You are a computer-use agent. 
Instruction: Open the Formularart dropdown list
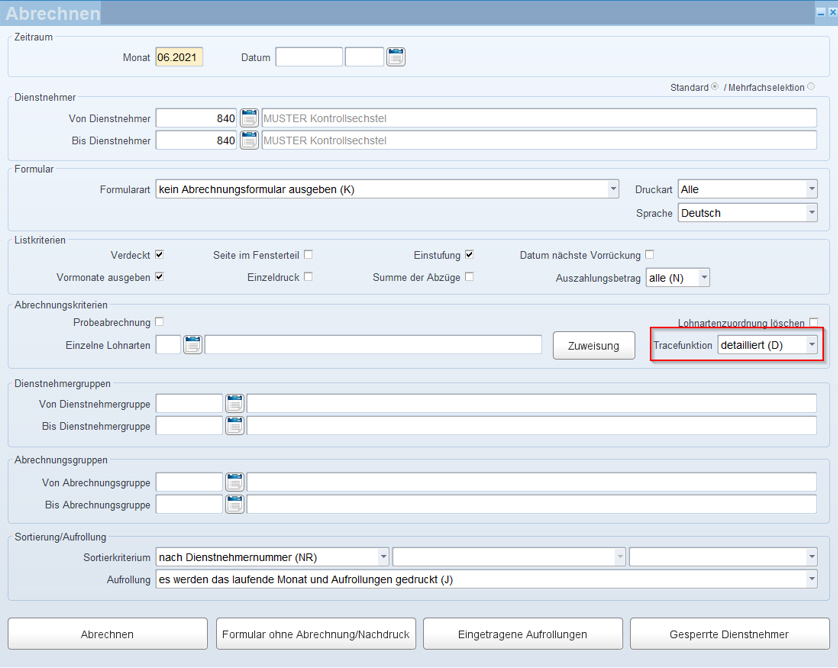[613, 189]
